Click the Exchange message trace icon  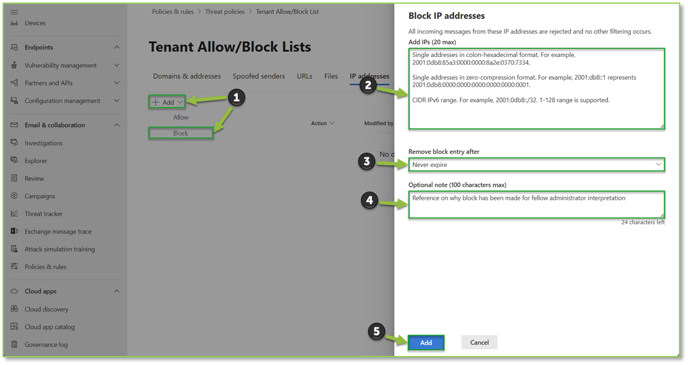pyautogui.click(x=14, y=231)
